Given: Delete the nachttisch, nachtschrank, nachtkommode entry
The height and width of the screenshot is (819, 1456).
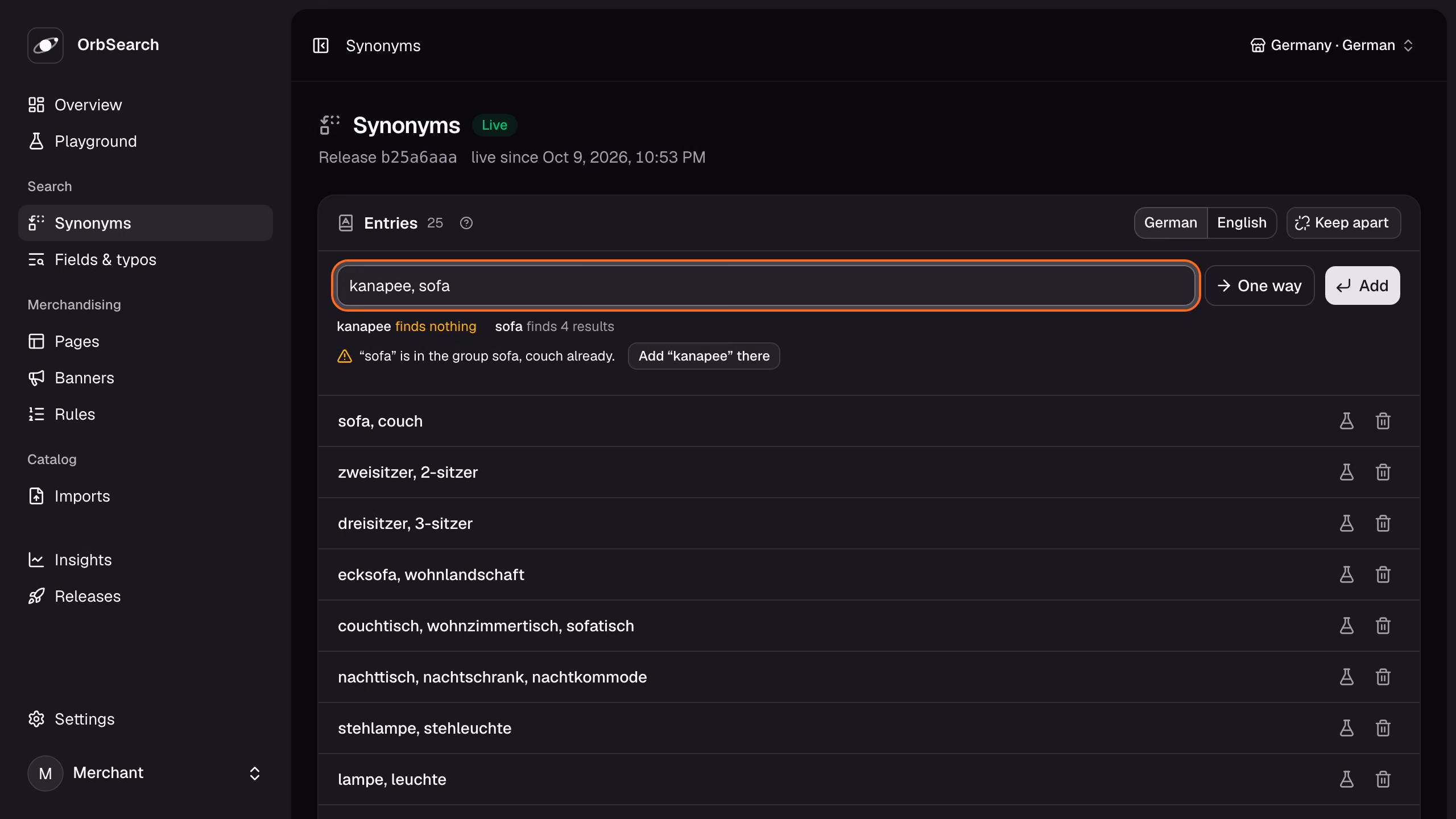Looking at the screenshot, I should tap(1383, 677).
